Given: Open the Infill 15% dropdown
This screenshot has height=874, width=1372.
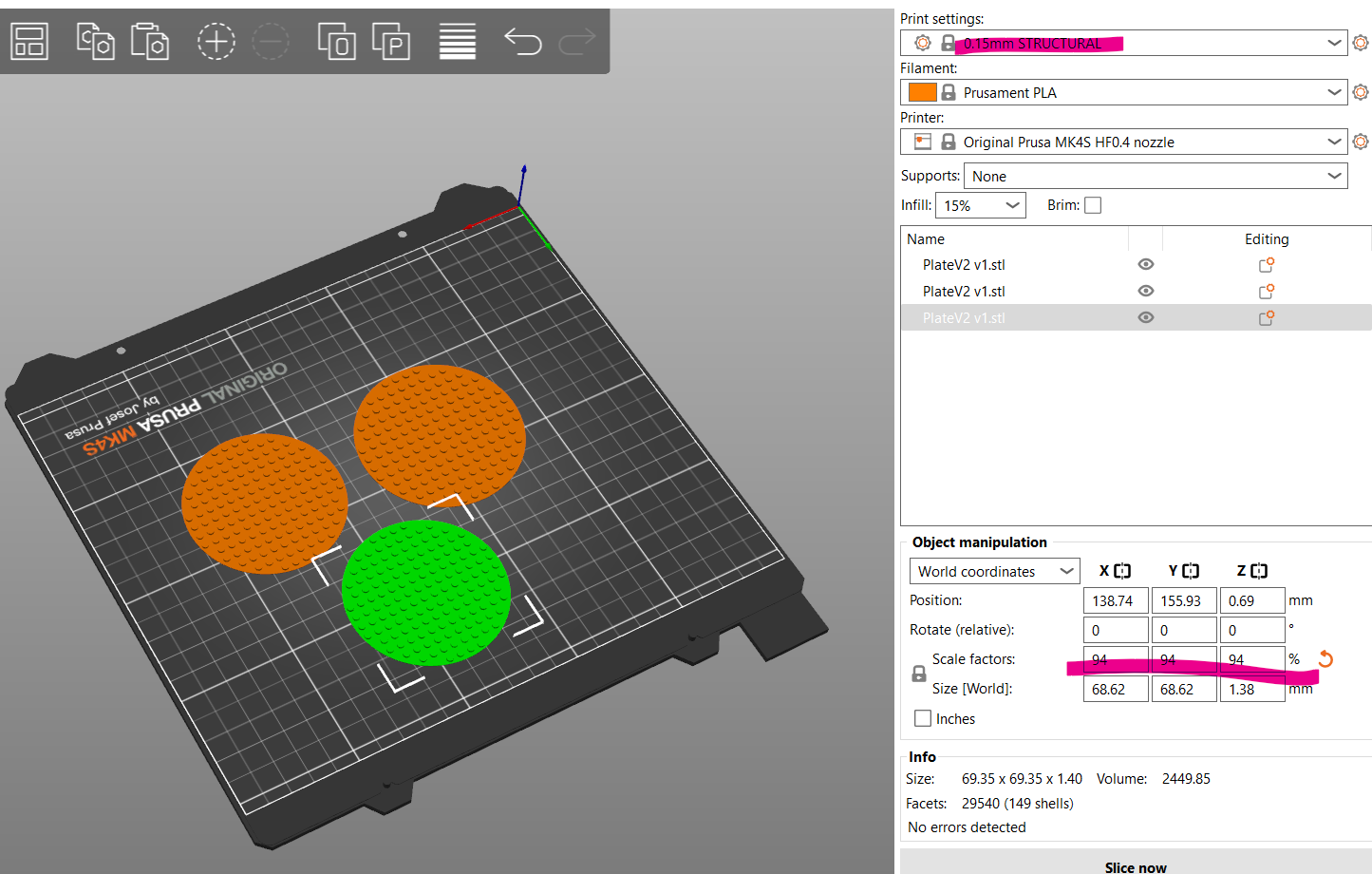Looking at the screenshot, I should pos(981,205).
